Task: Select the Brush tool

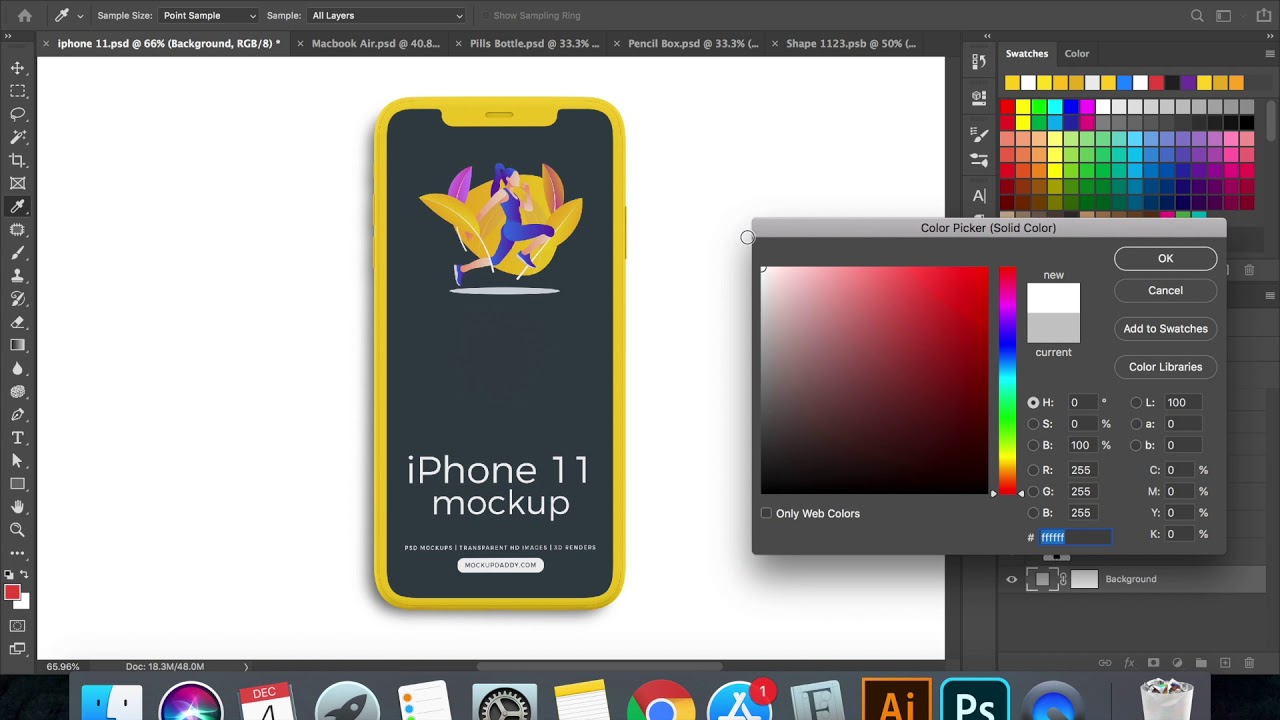Action: click(17, 253)
